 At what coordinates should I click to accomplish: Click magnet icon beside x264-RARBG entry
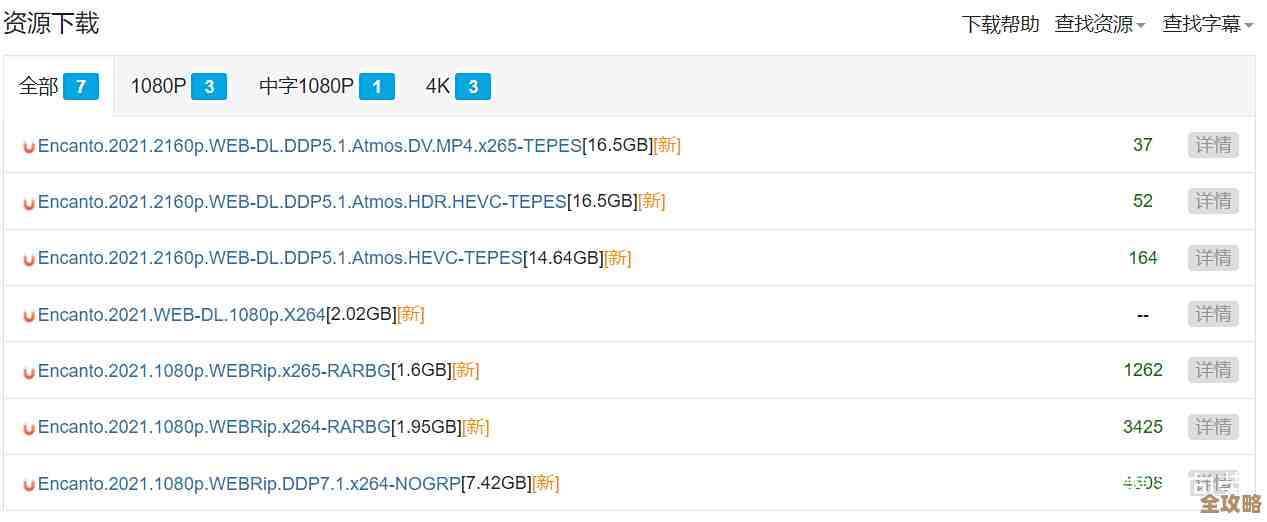pos(29,429)
